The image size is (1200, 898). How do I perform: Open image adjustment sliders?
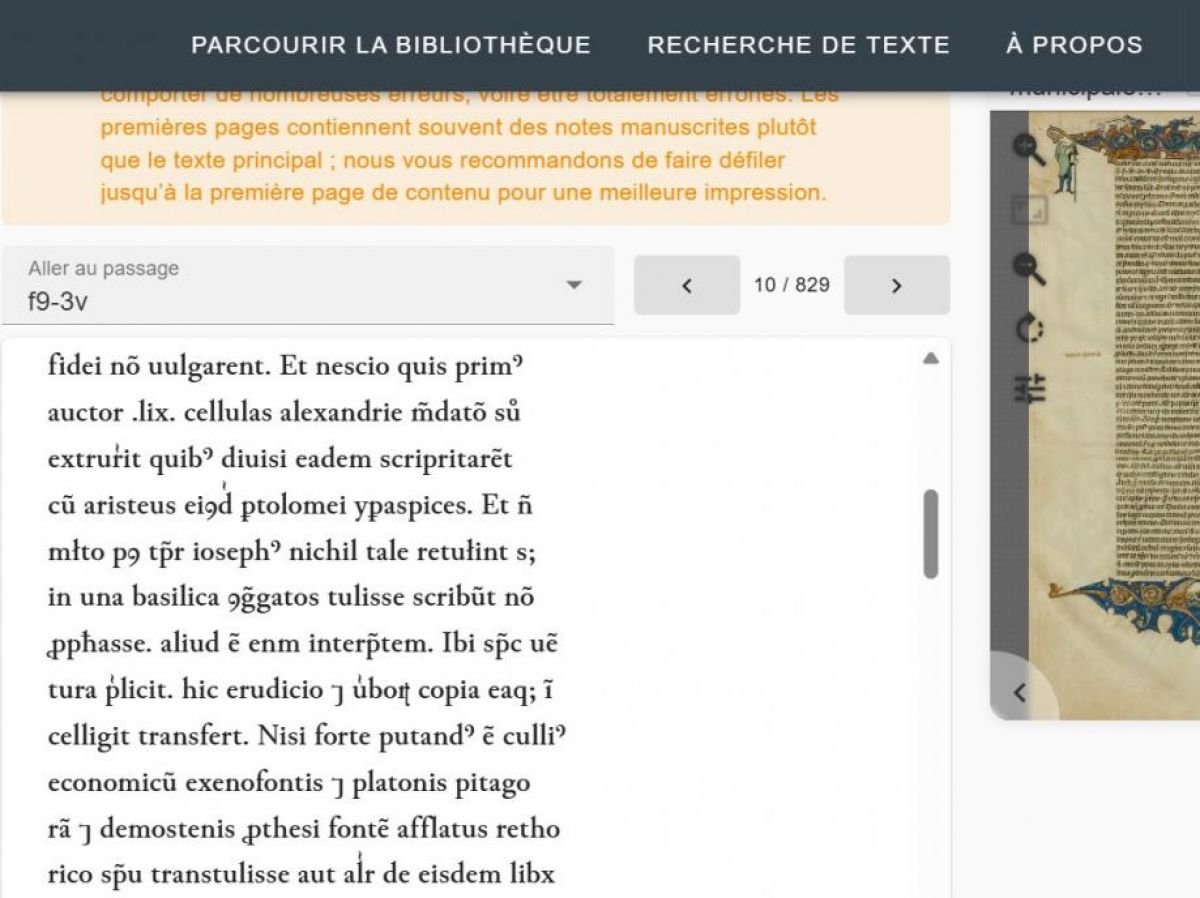pyautogui.click(x=1030, y=388)
